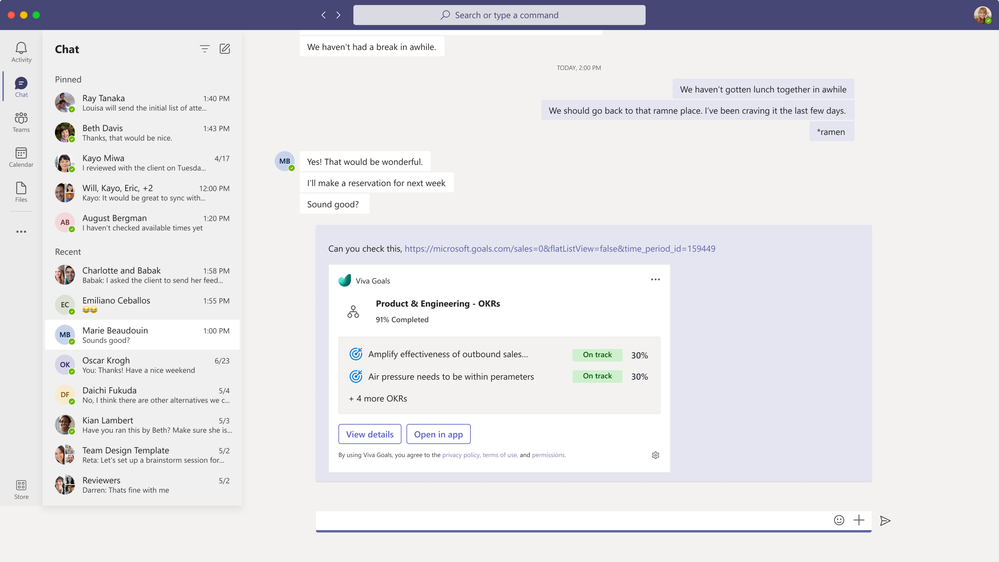Open Team Design Template chat
This screenshot has height=562, width=999.
tap(142, 454)
